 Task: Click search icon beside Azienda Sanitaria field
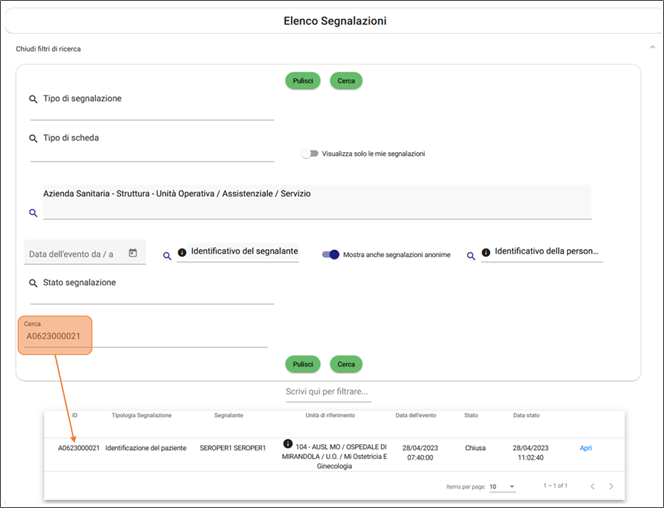[33, 213]
